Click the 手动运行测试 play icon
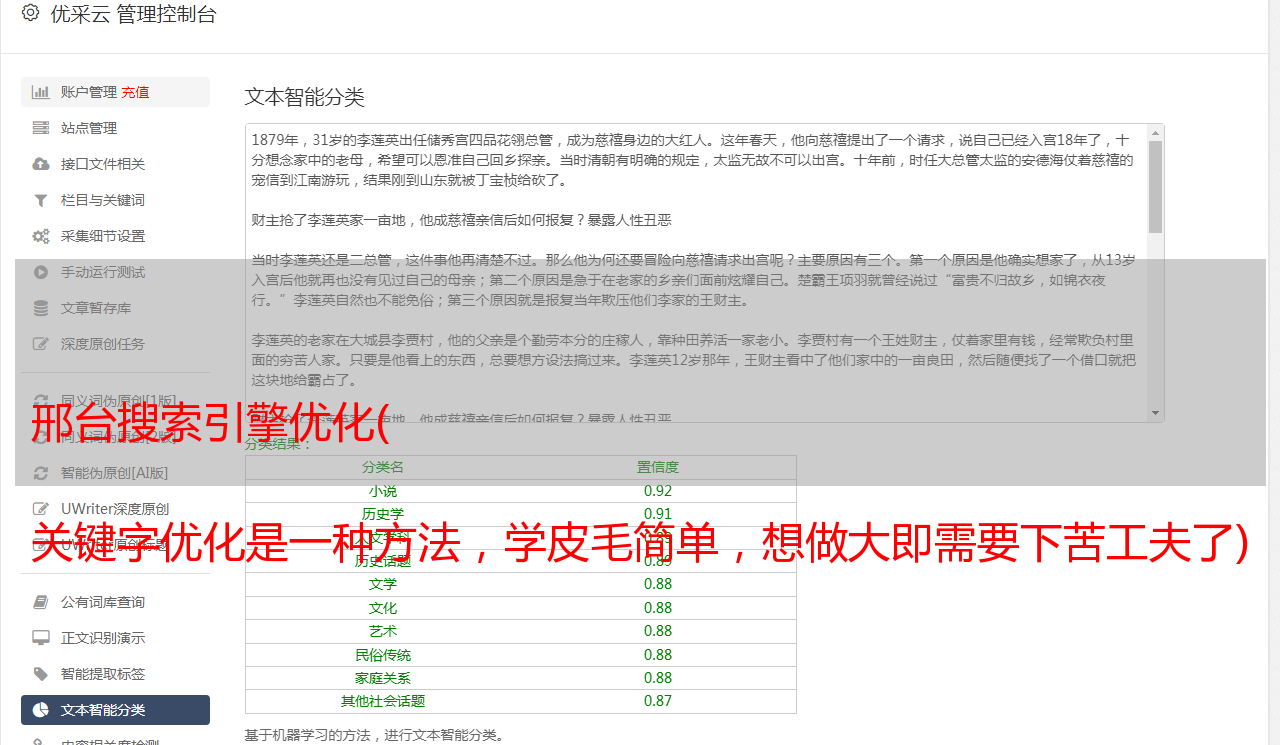This screenshot has width=1280, height=745. pos(41,272)
